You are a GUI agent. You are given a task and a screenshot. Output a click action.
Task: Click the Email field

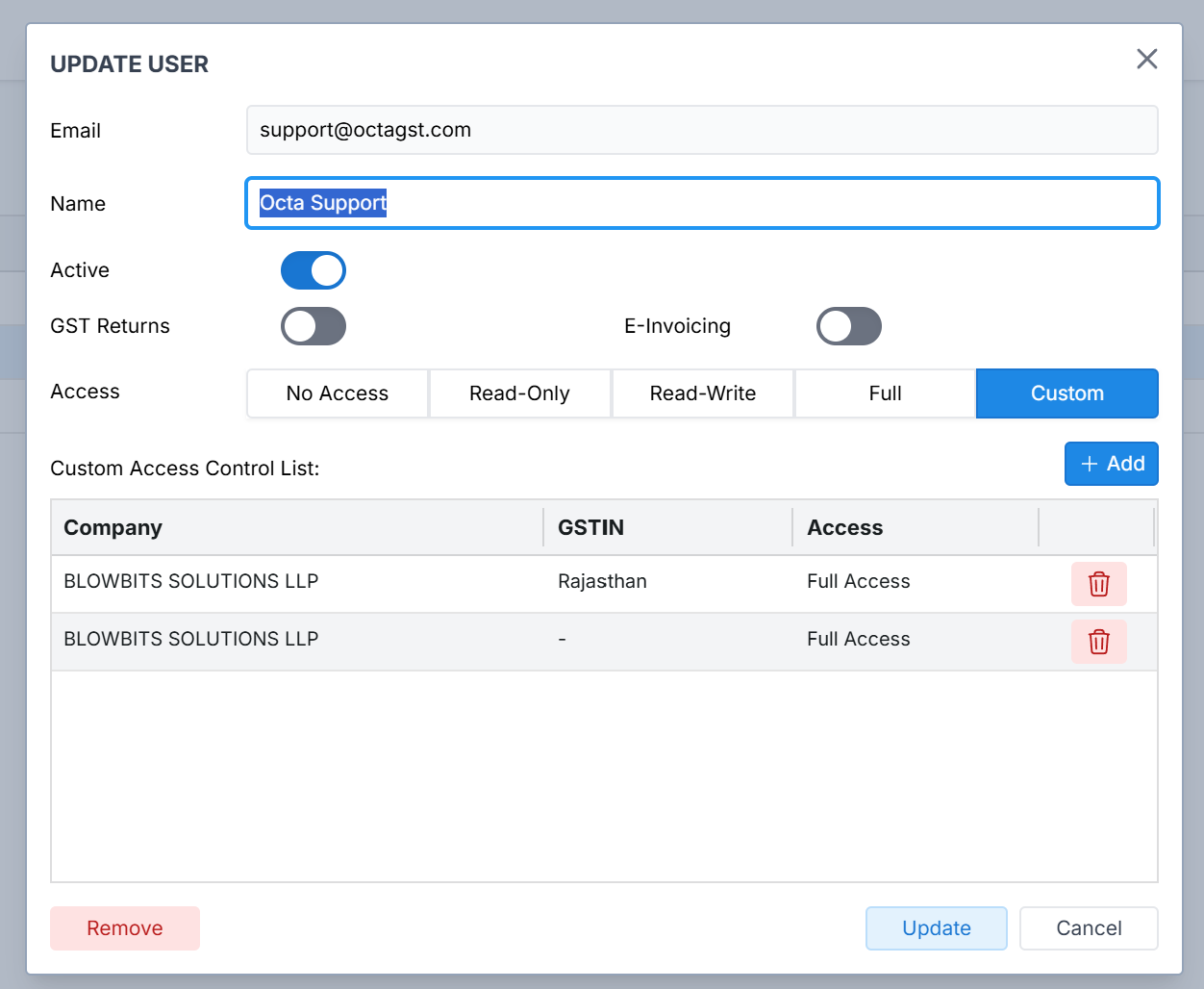point(702,130)
